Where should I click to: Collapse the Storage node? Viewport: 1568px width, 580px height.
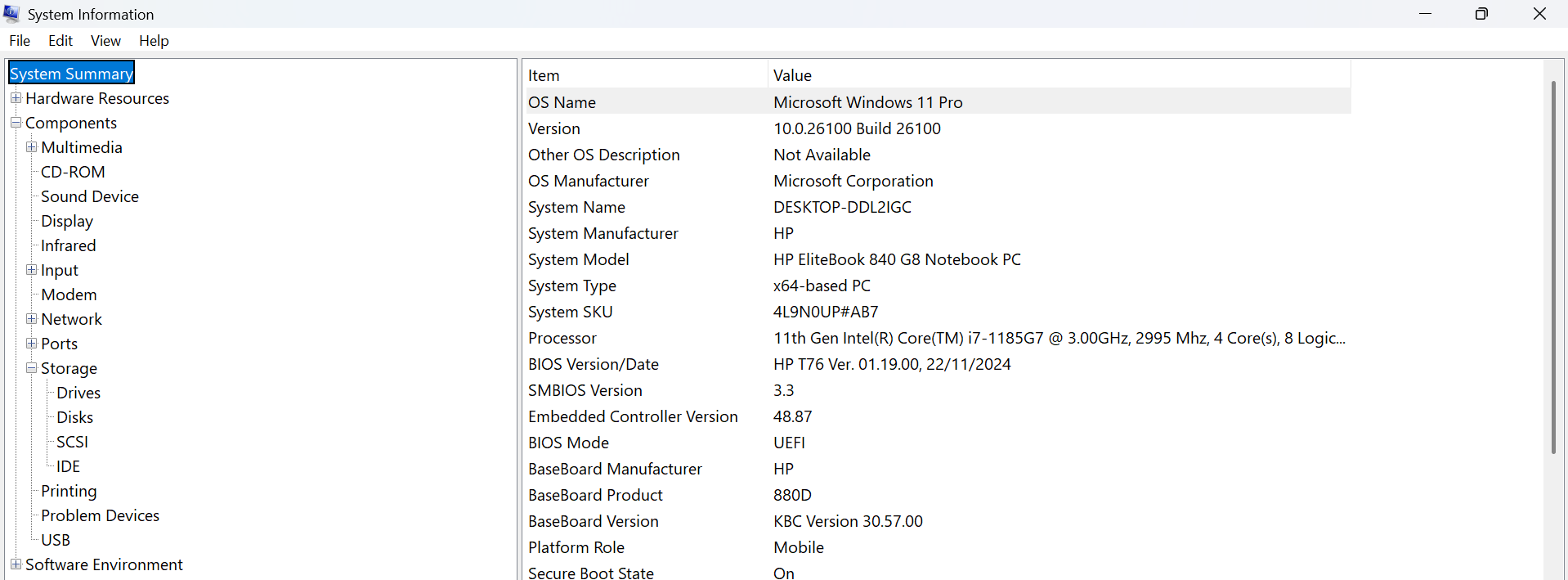coord(31,368)
